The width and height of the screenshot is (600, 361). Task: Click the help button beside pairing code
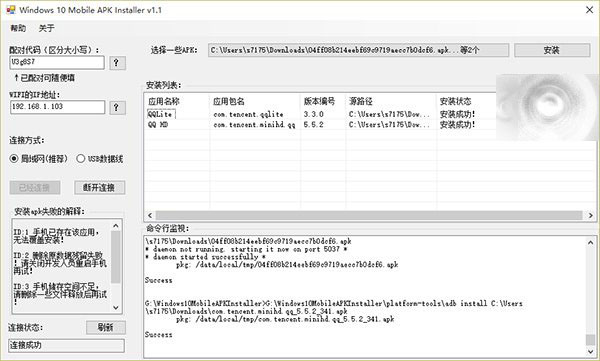(117, 63)
